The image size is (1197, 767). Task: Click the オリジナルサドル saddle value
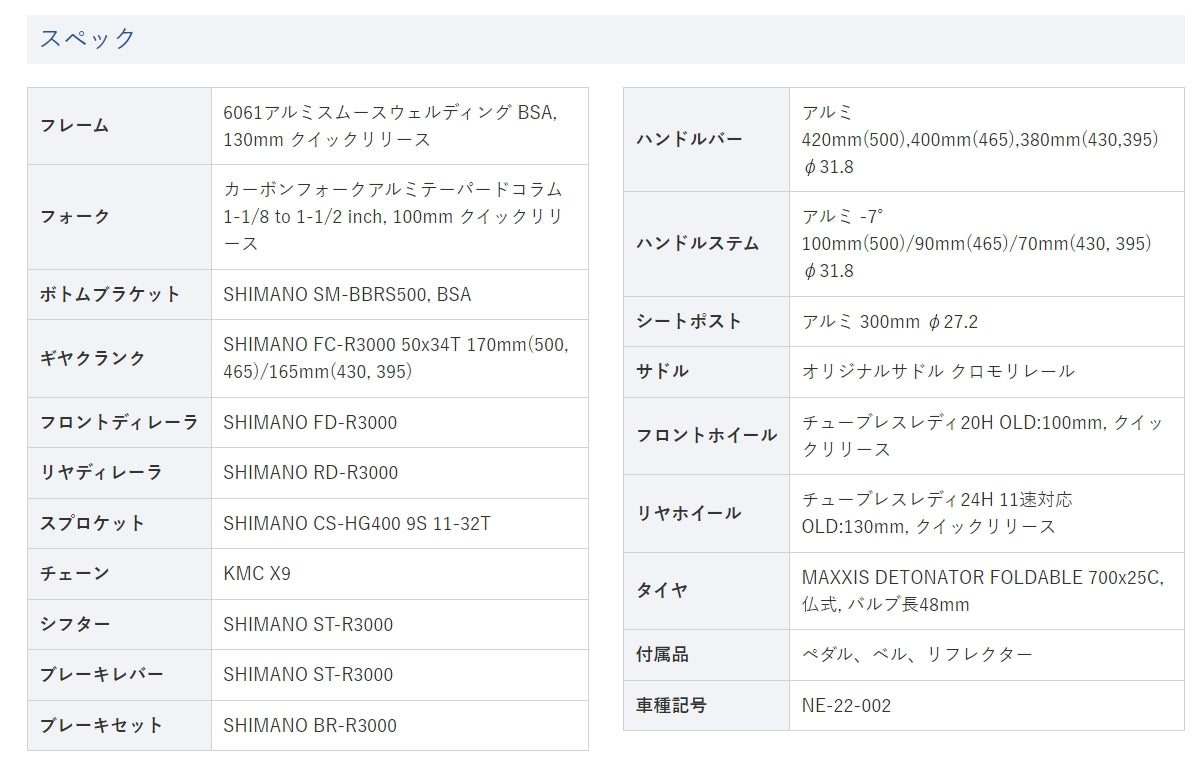click(938, 371)
